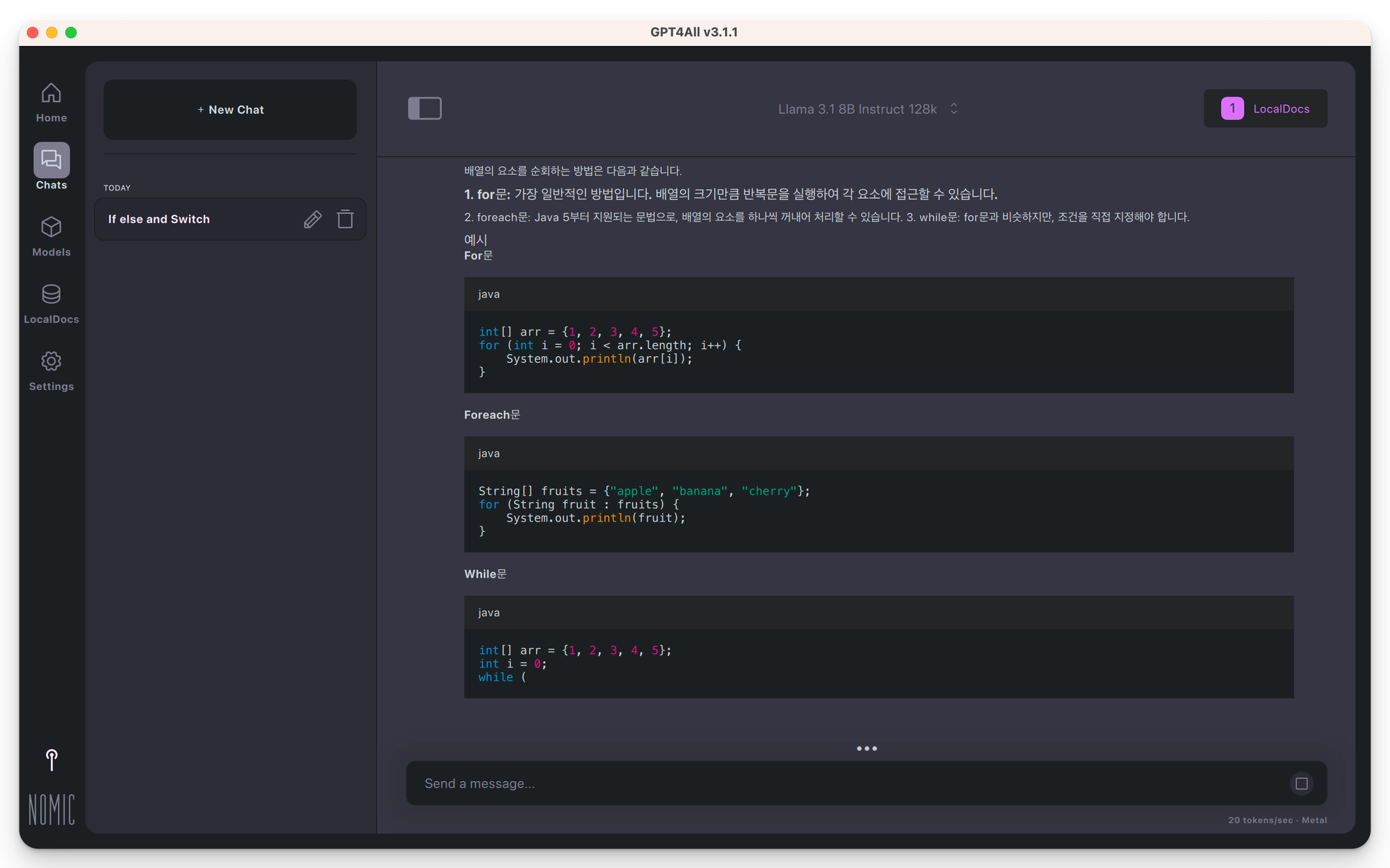The height and width of the screenshot is (868, 1390).
Task: Open the Chats section icon
Action: click(x=51, y=161)
